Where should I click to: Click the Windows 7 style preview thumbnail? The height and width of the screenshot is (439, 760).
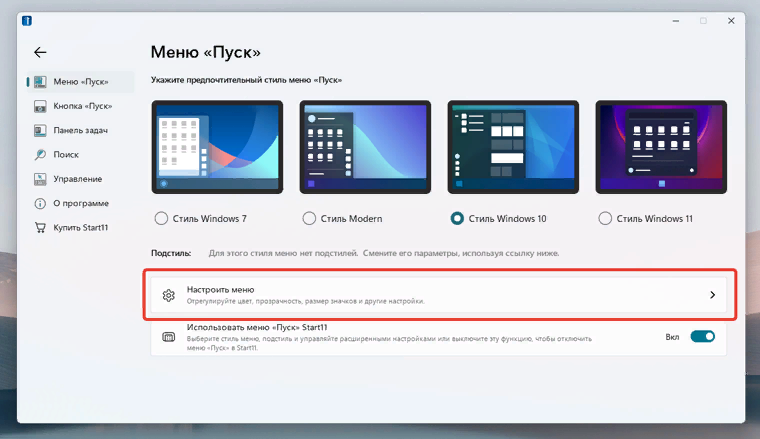click(217, 147)
